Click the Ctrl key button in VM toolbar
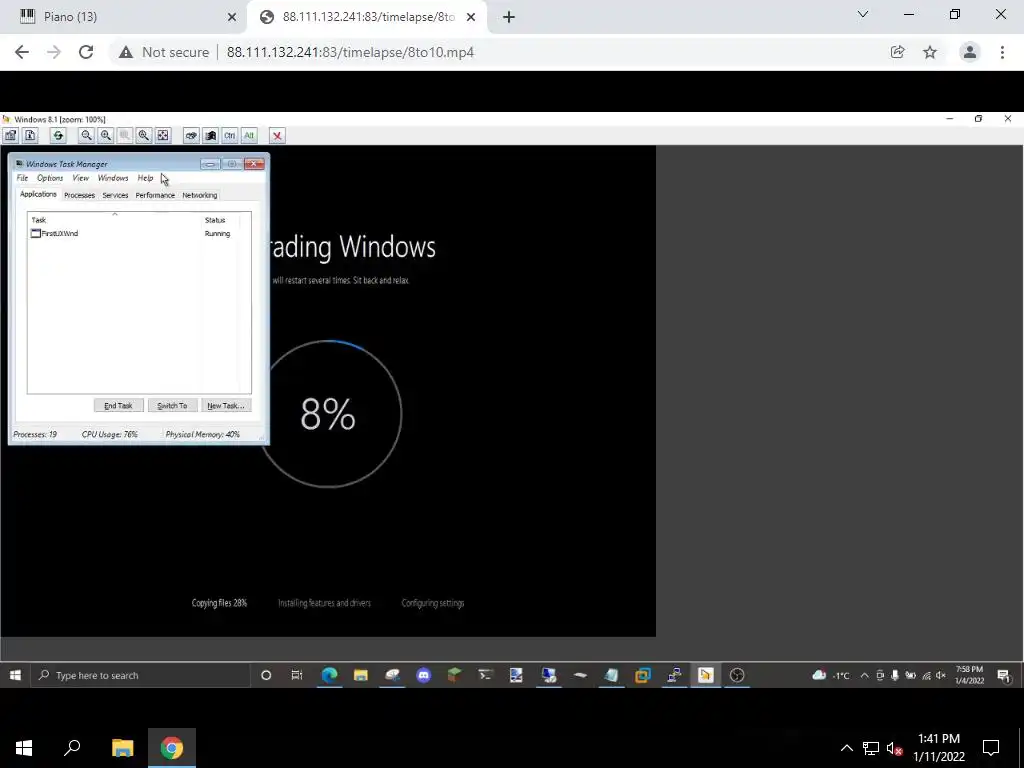 pyautogui.click(x=230, y=135)
